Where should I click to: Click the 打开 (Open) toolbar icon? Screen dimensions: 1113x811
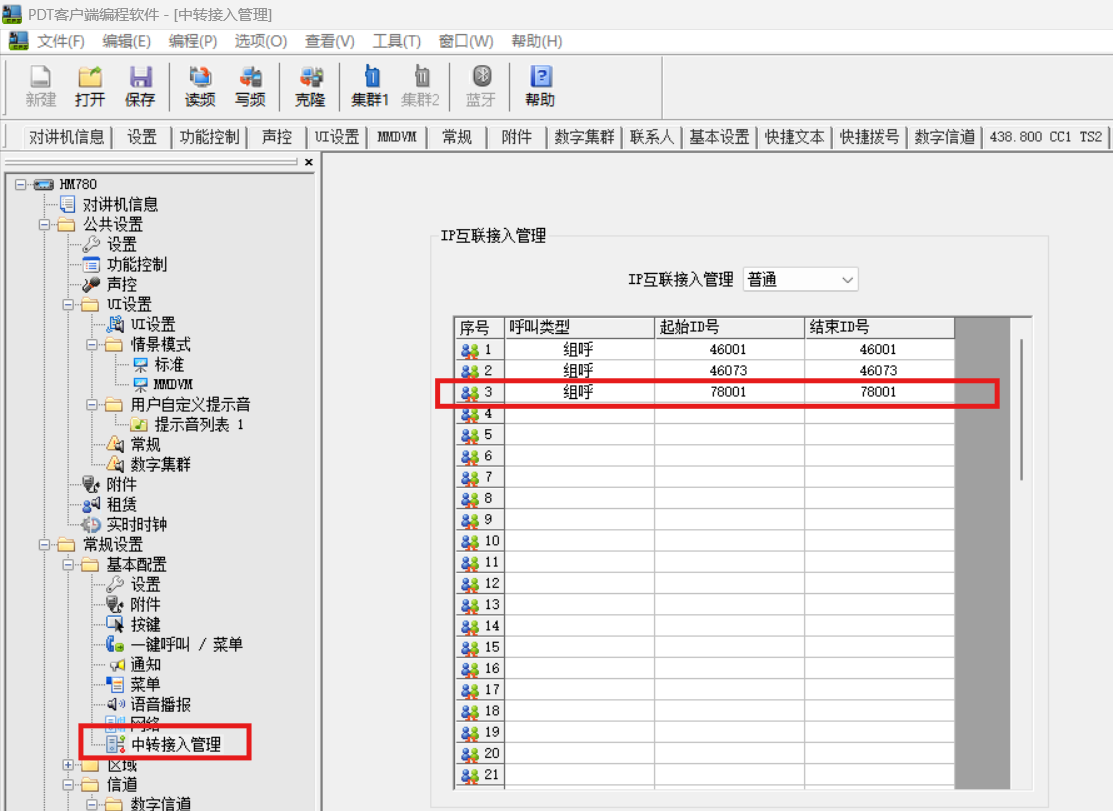(x=90, y=86)
